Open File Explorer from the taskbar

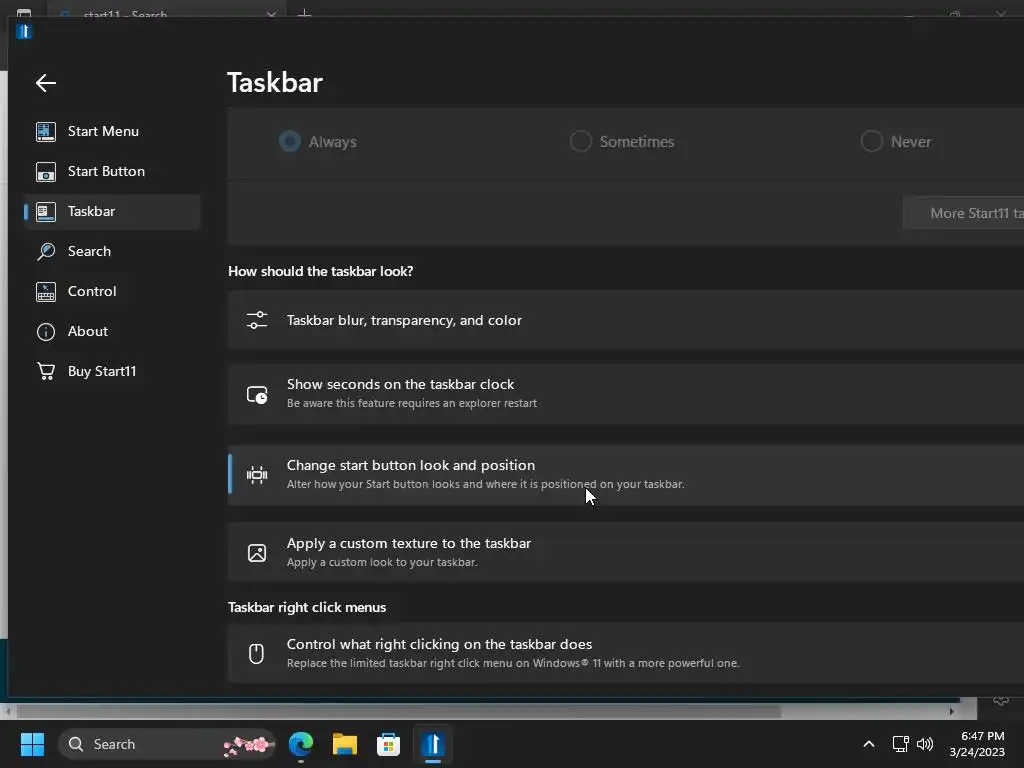click(345, 744)
